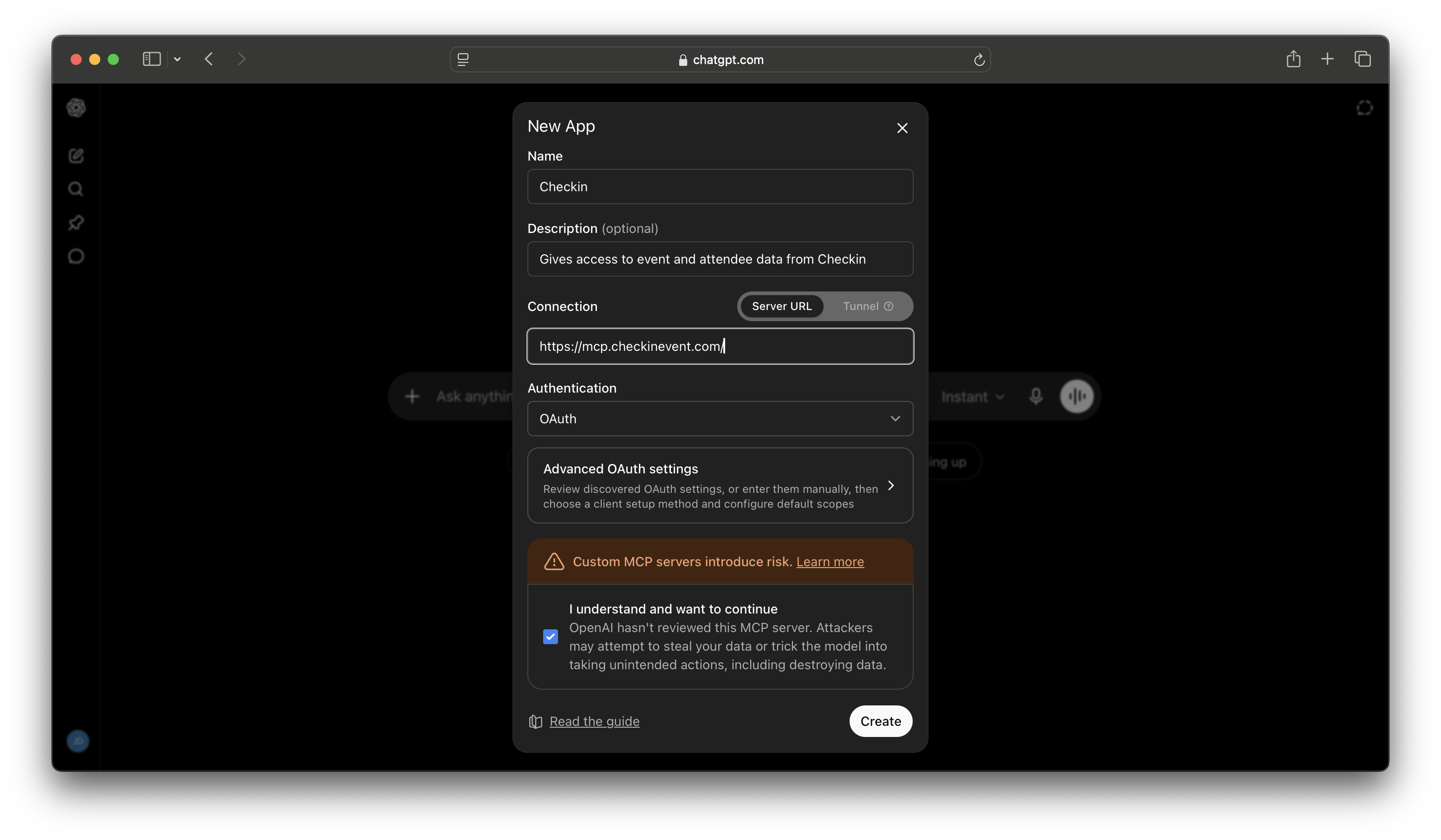Reload the chatgpt.com page
Screen dimensions: 1441x840
coord(979,59)
